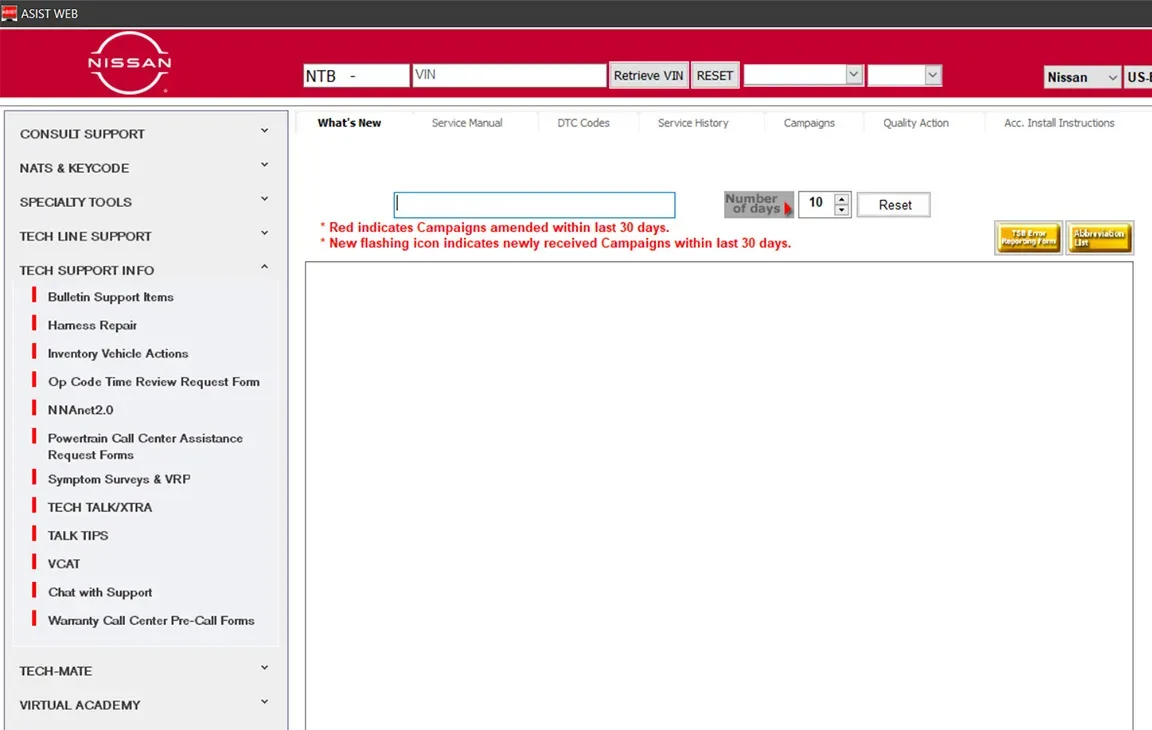Open TECH TALK/XTRA
The height and width of the screenshot is (730, 1152).
click(x=99, y=507)
